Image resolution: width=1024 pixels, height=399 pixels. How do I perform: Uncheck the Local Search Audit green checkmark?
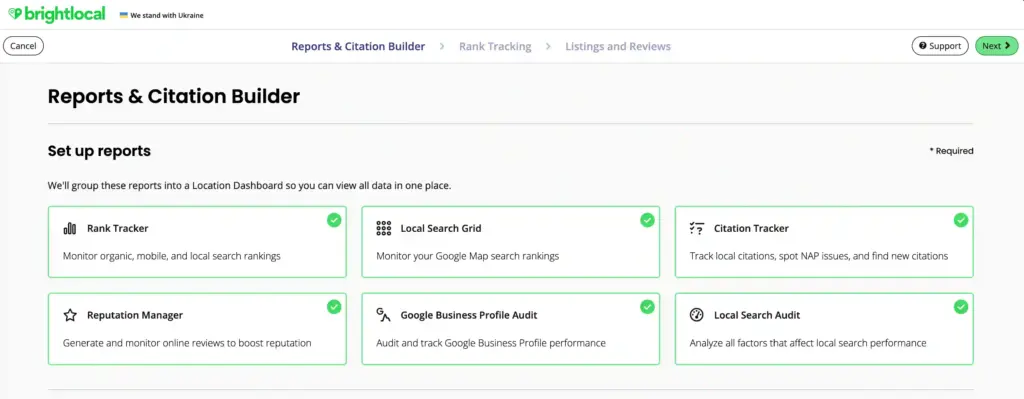961,307
